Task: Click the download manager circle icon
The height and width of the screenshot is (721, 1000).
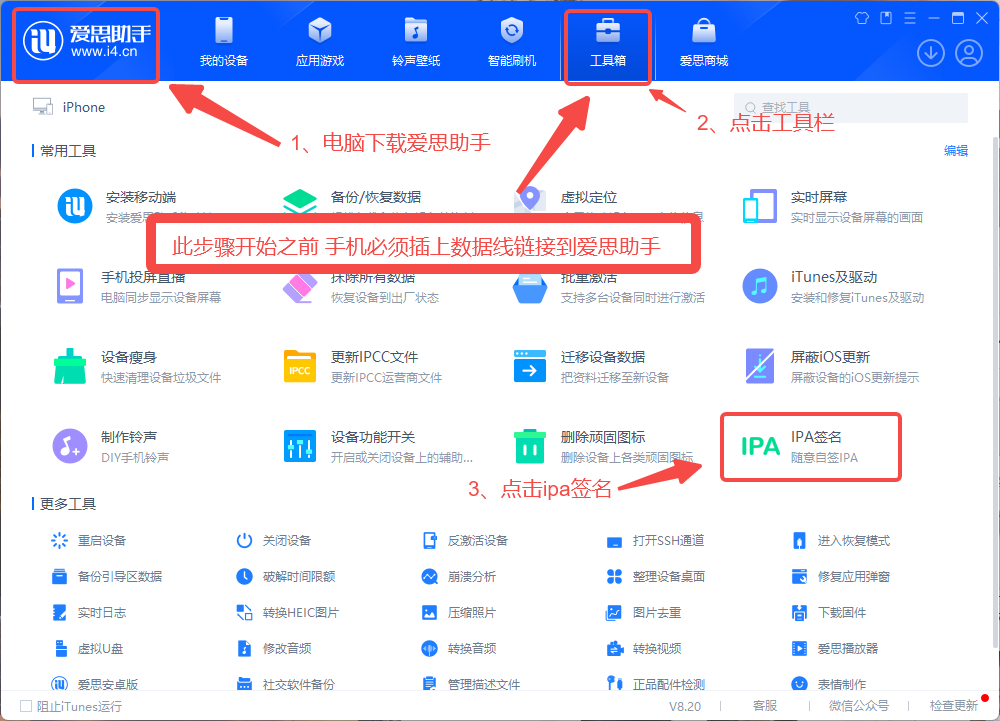Action: point(931,53)
